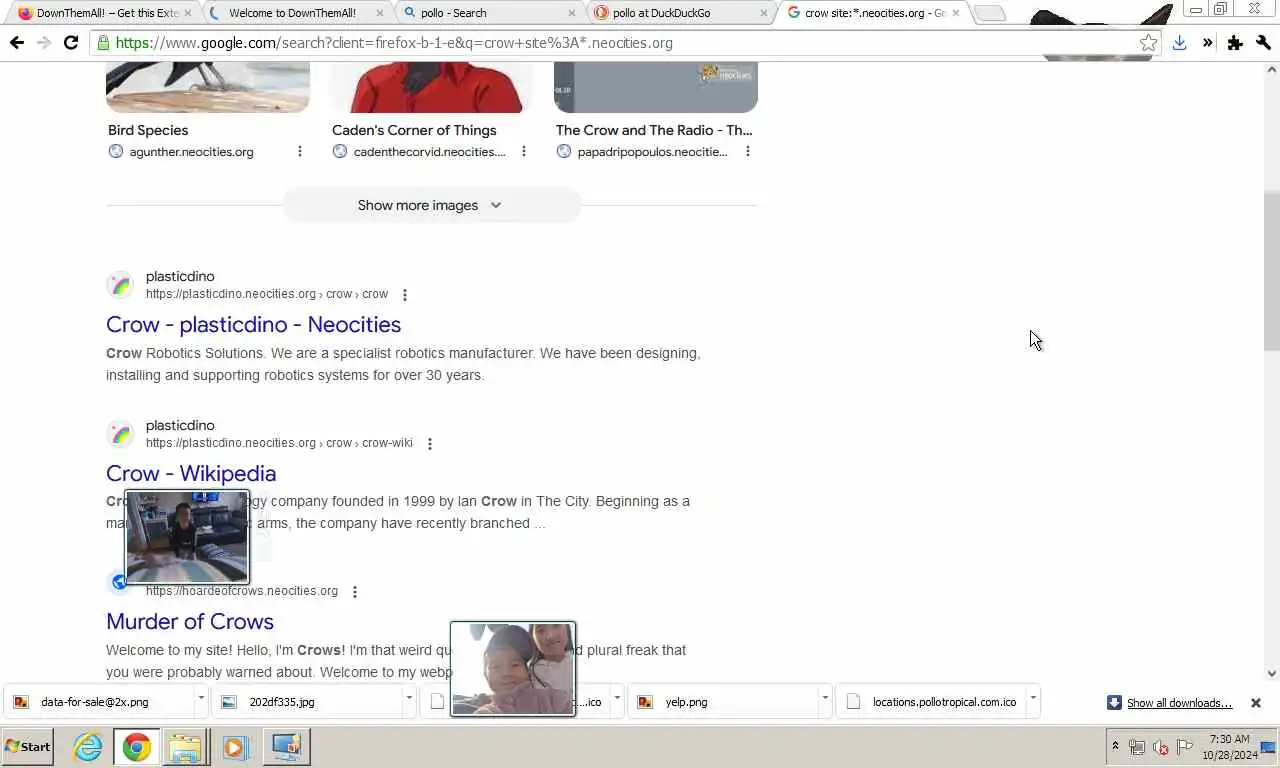Show hidden system tray icons
Screen dimensions: 1280x768
[1115, 747]
